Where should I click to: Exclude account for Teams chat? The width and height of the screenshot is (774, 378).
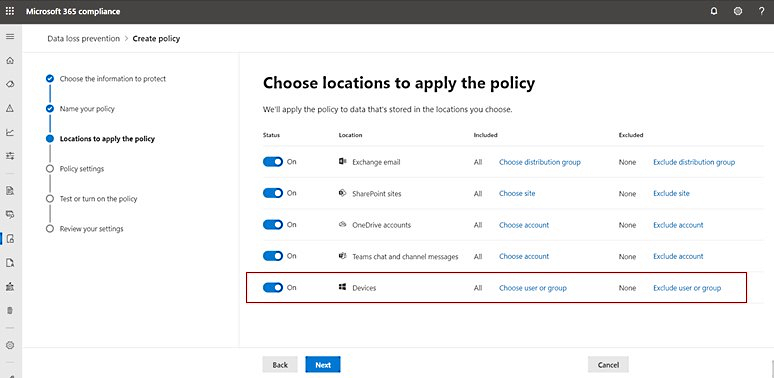678,257
